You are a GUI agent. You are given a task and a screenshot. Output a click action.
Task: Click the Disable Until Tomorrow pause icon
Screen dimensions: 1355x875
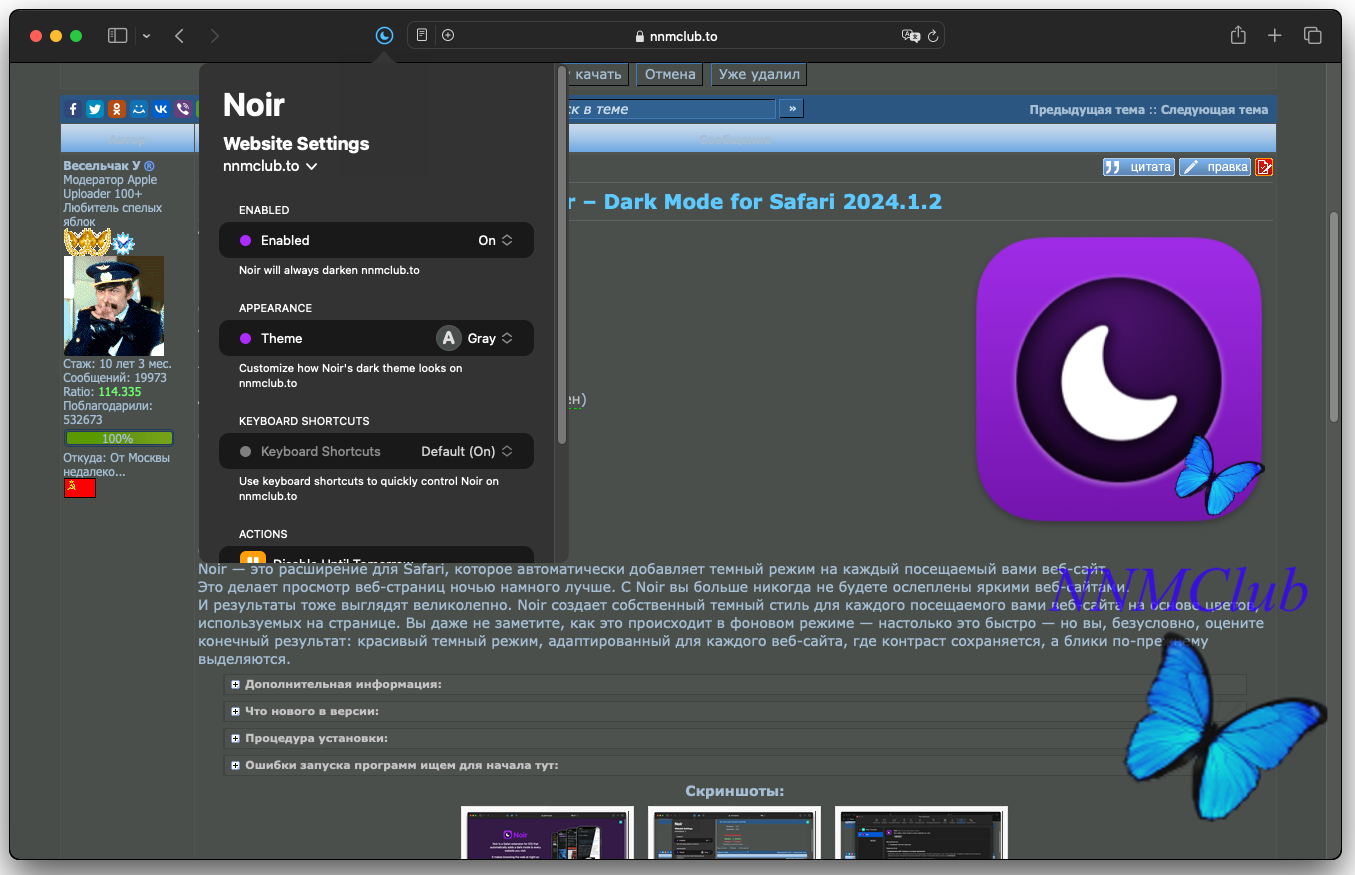pyautogui.click(x=251, y=558)
